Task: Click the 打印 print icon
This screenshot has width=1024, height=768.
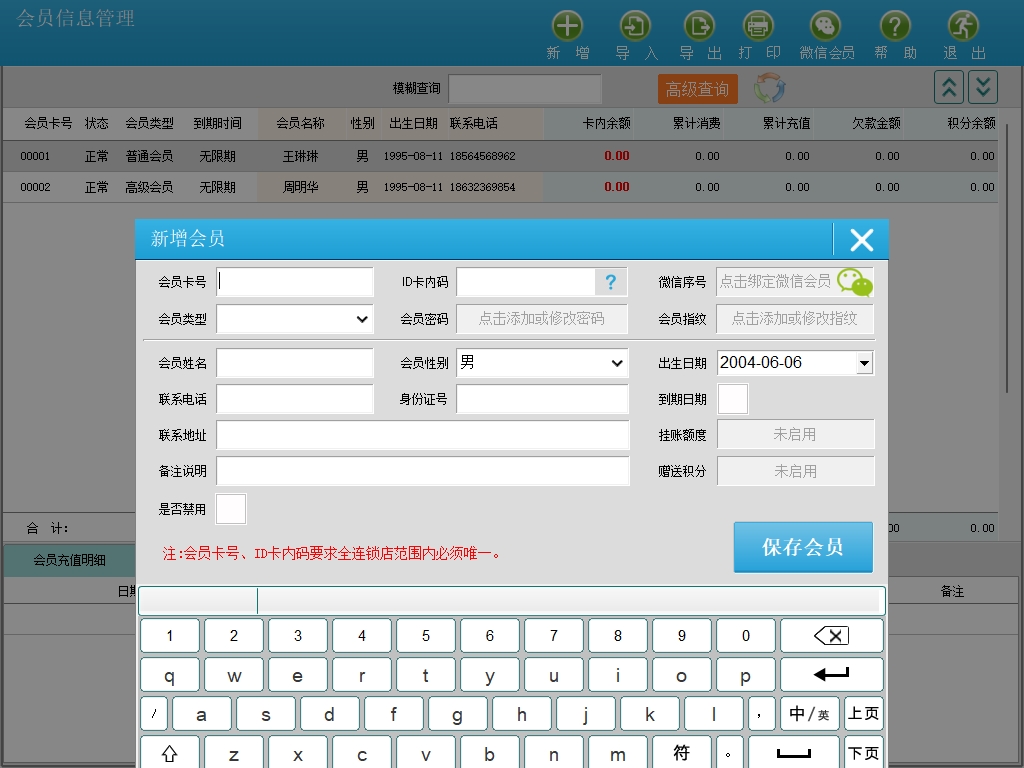Action: [x=758, y=27]
